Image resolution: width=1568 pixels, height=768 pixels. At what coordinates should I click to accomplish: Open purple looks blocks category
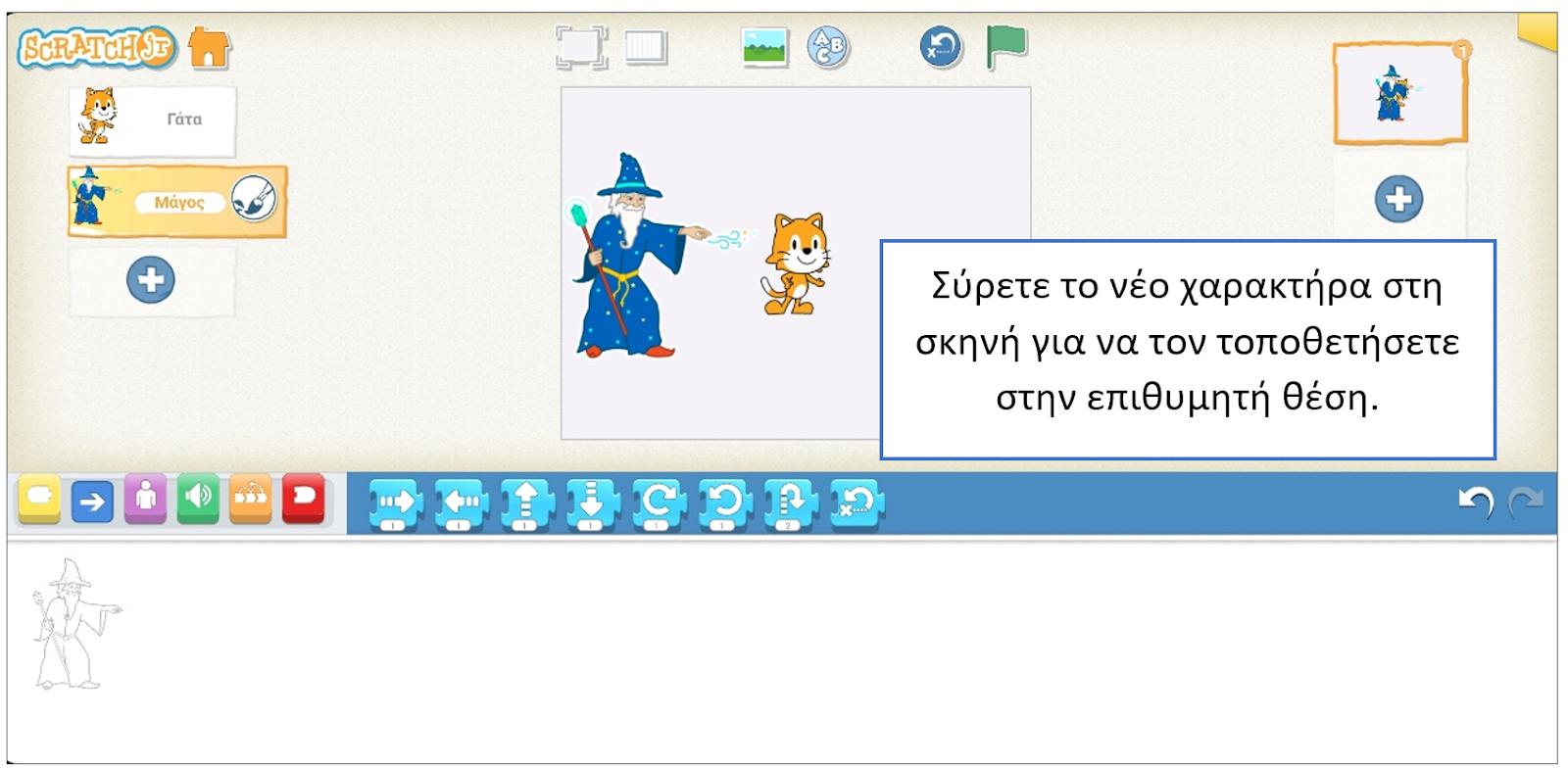point(145,500)
